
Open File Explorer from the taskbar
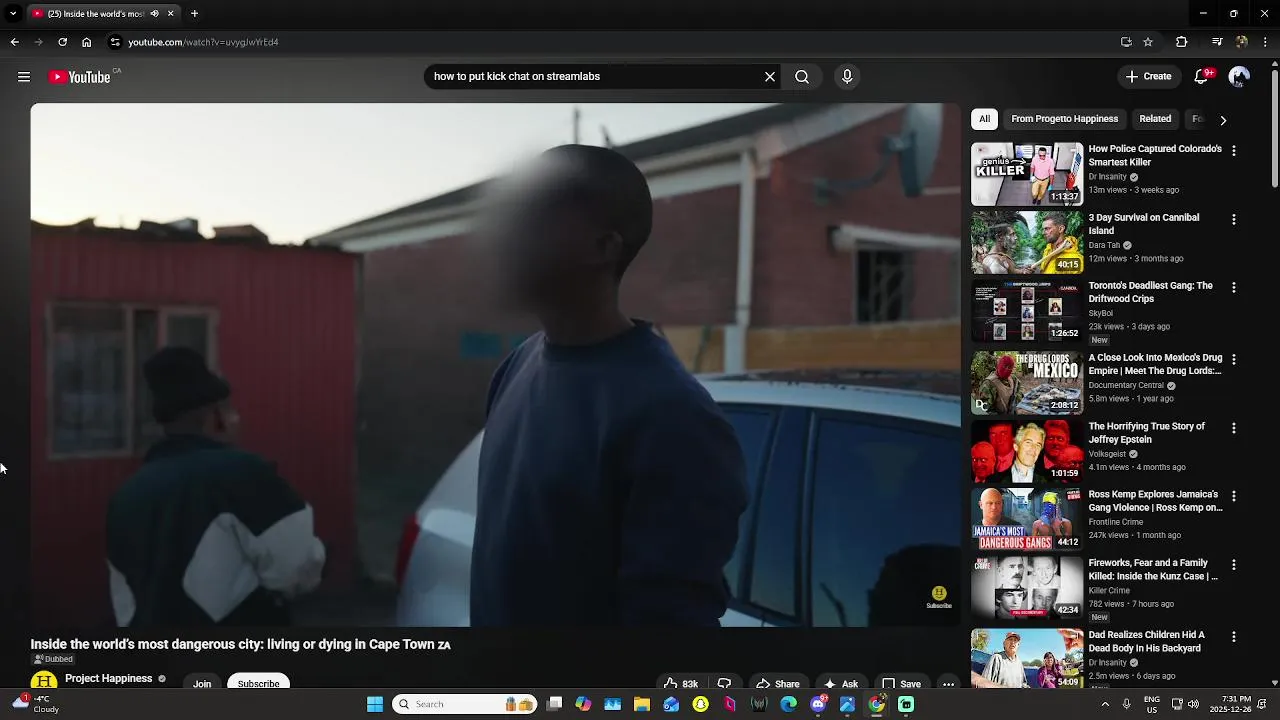[x=642, y=704]
